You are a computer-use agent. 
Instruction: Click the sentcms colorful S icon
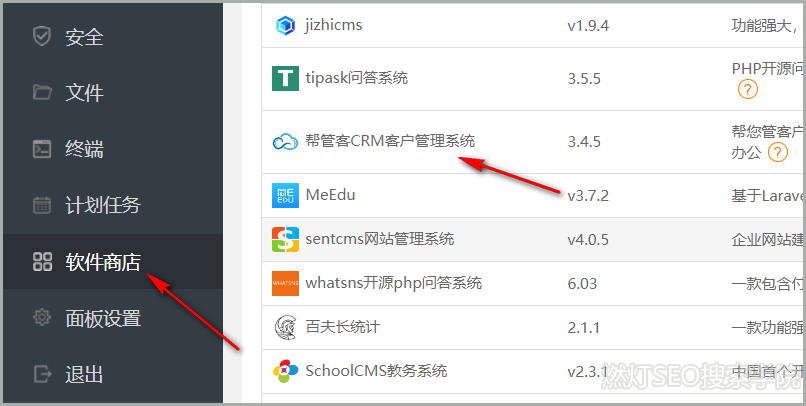click(x=285, y=239)
